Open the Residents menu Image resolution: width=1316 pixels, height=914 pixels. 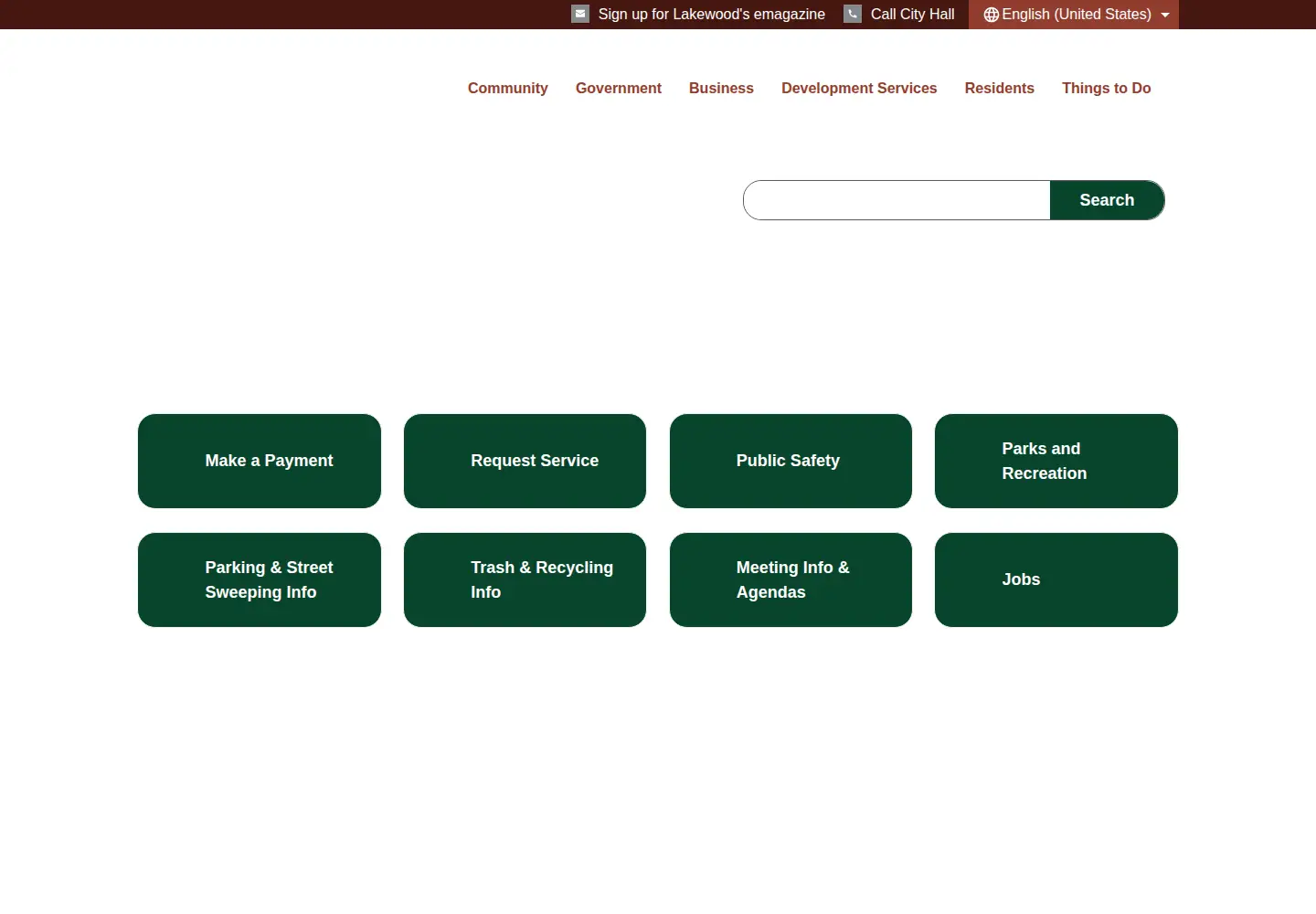pos(1000,88)
